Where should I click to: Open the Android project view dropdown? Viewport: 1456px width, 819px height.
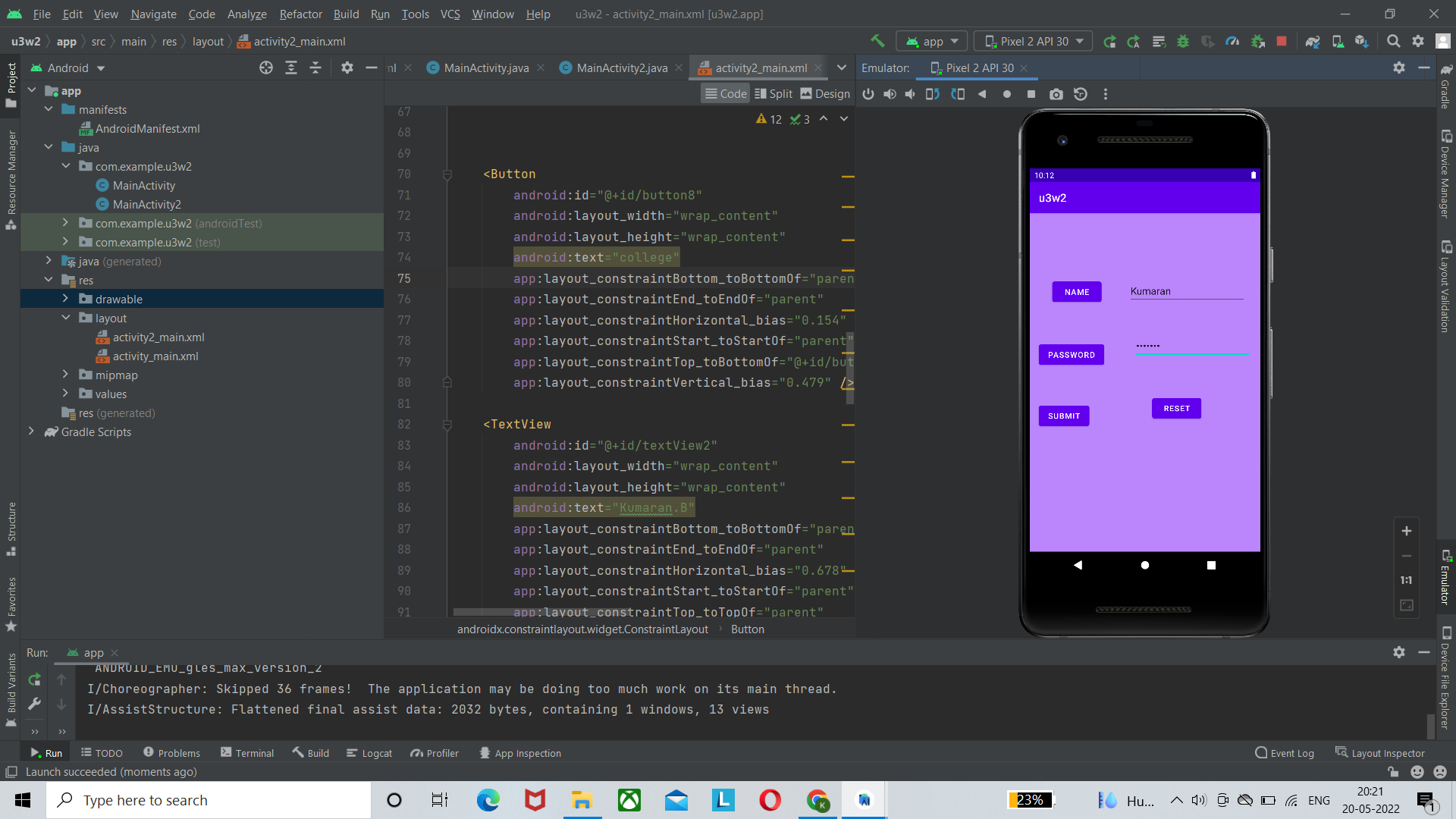point(67,67)
